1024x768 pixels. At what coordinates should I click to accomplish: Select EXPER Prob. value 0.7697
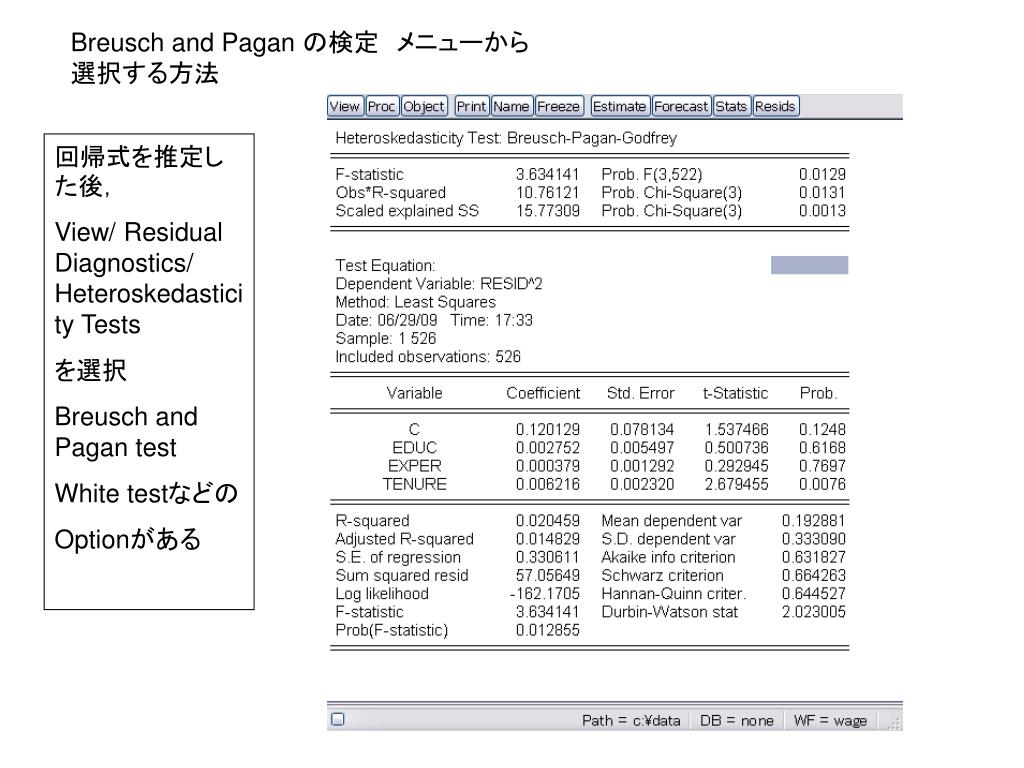(822, 466)
